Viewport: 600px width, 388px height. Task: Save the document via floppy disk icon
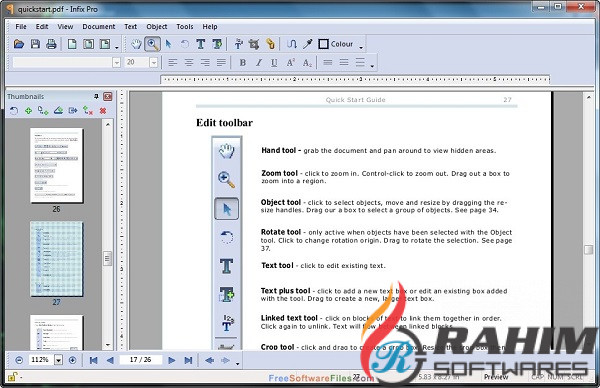point(35,44)
